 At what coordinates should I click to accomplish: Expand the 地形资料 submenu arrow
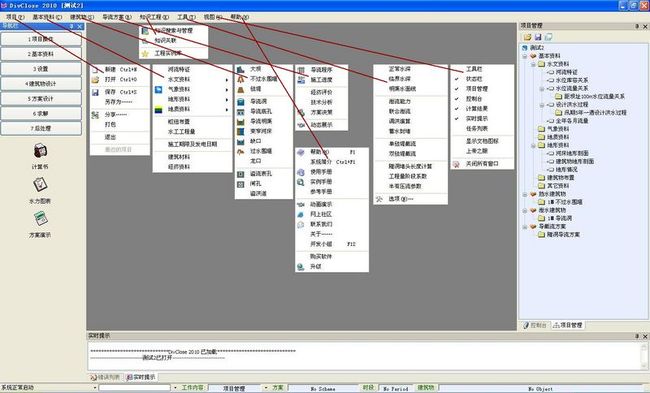coord(227,99)
